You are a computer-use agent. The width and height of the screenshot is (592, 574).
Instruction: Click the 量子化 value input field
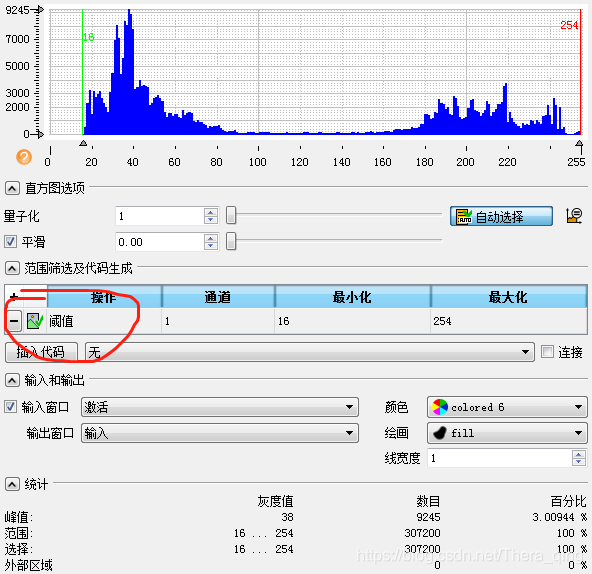[159, 216]
